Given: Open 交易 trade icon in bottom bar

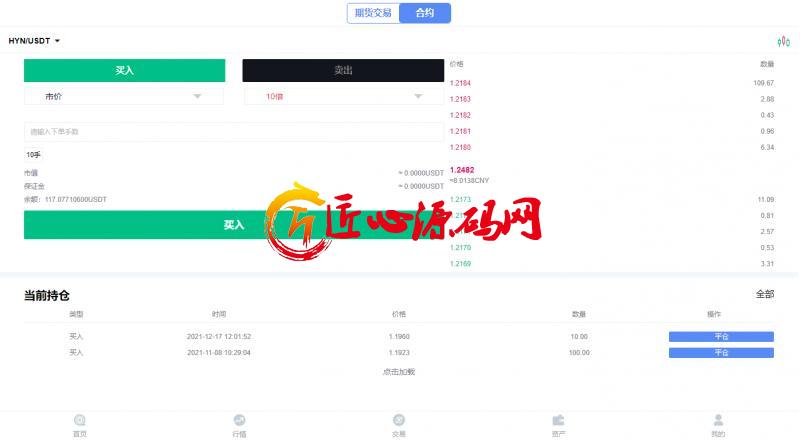Looking at the screenshot, I should (399, 420).
